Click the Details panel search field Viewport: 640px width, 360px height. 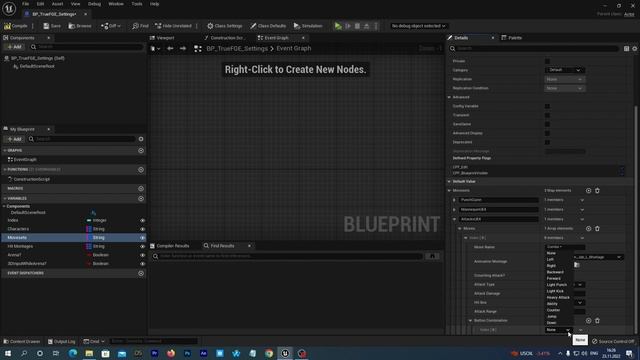pos(534,49)
